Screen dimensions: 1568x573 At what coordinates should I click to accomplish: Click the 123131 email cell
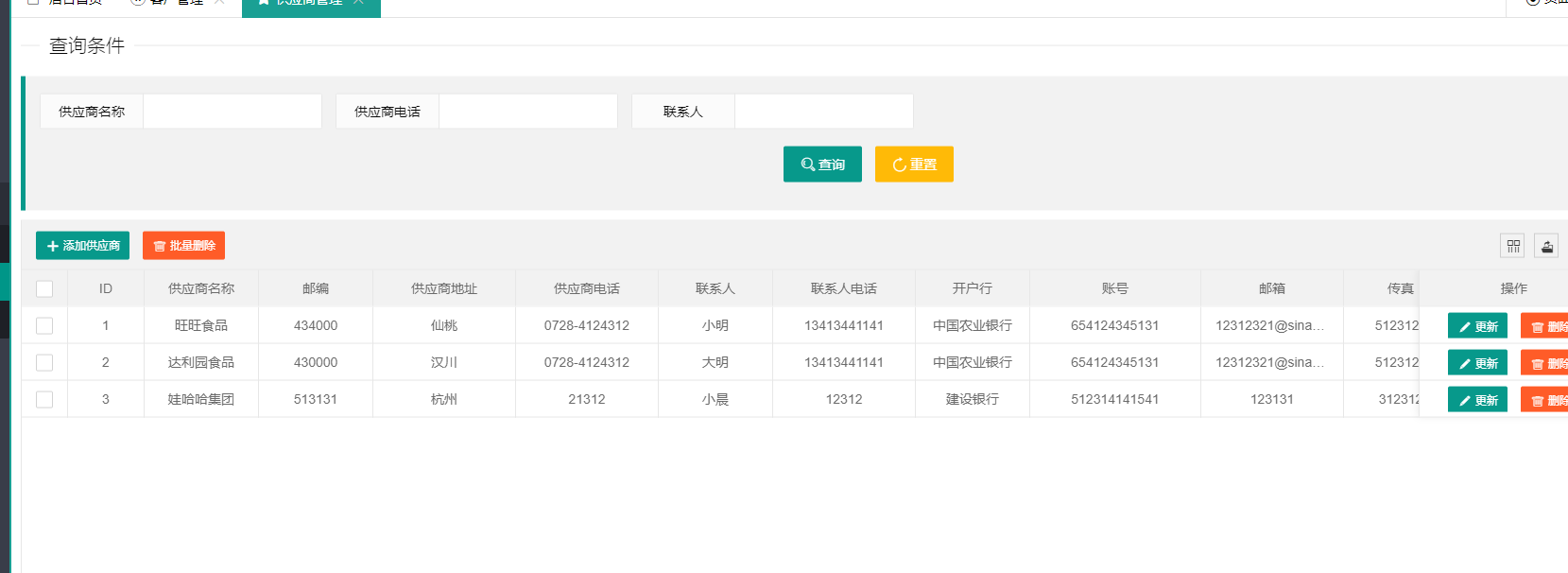pos(1272,399)
